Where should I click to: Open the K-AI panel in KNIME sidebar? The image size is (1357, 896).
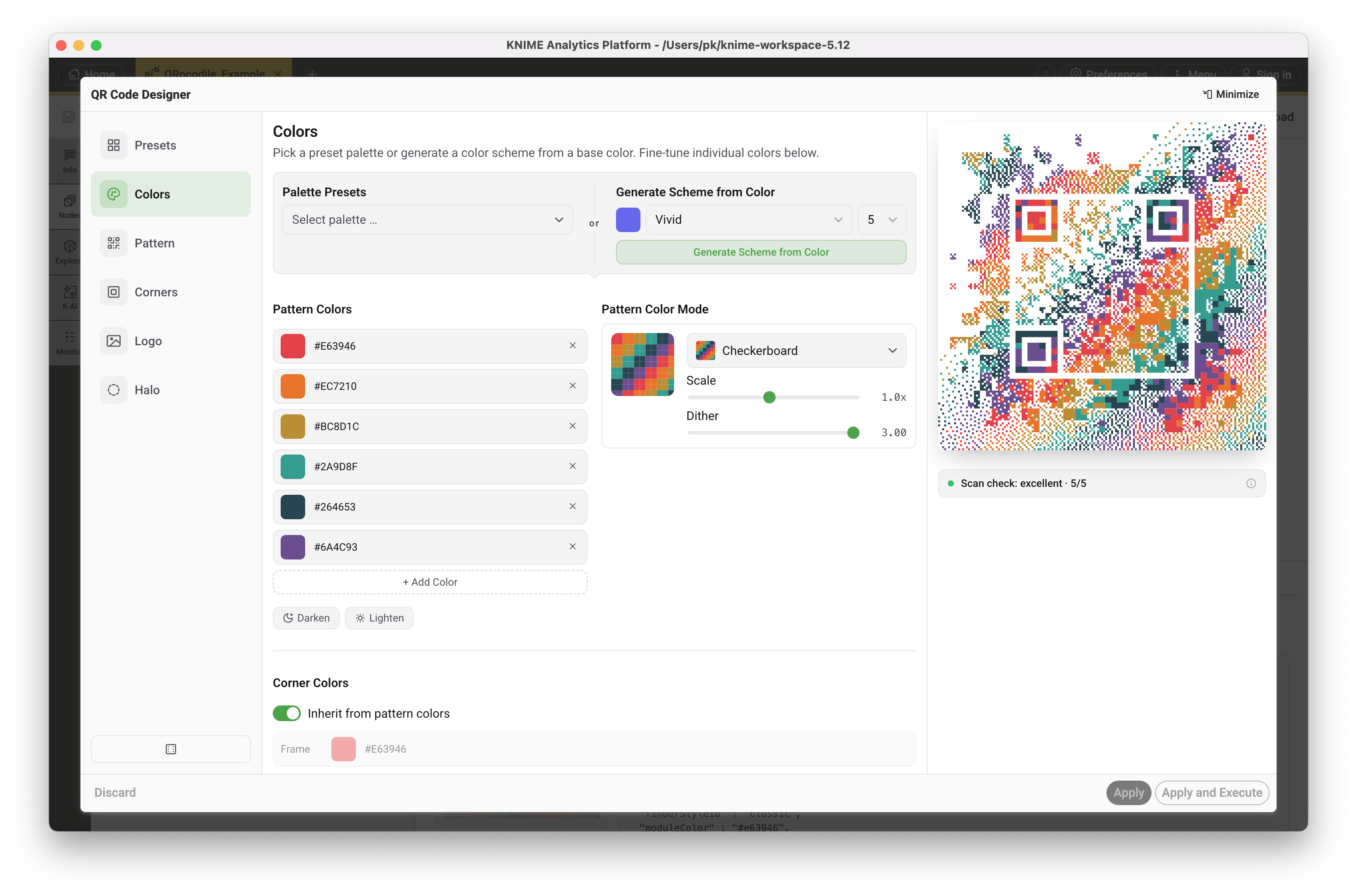click(x=69, y=297)
